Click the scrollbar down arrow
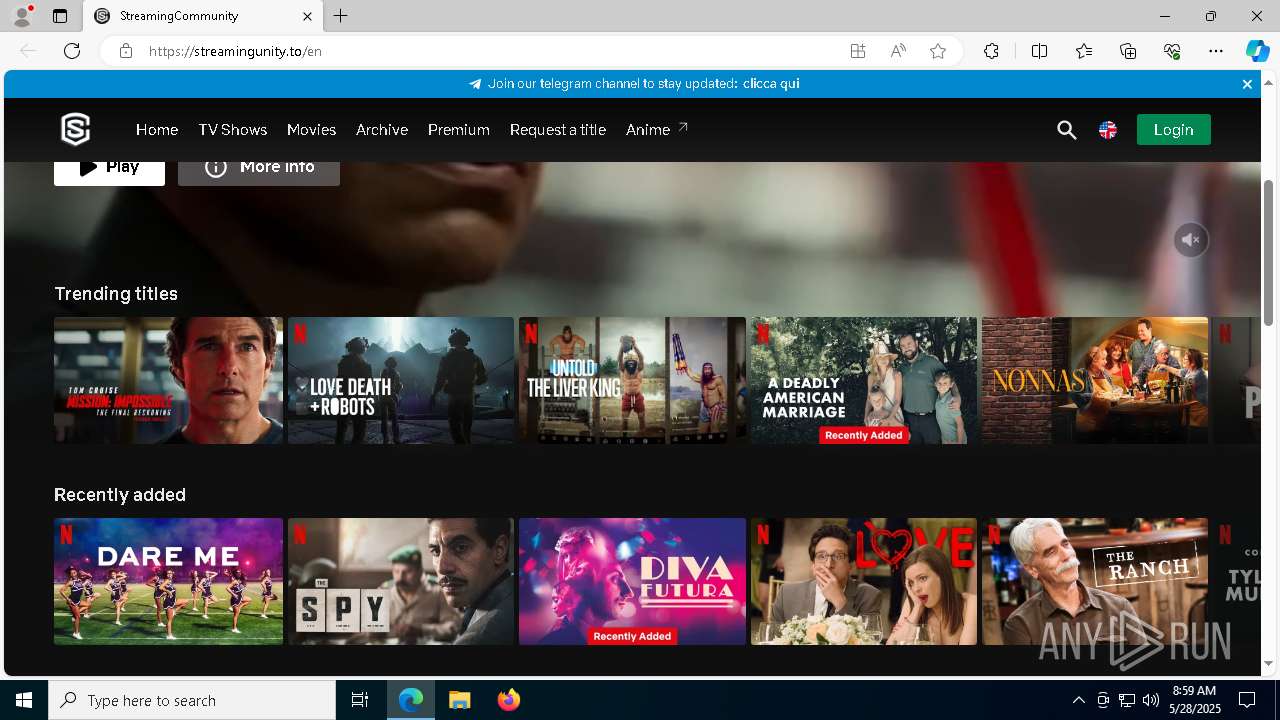The image size is (1280, 720). click(1269, 664)
